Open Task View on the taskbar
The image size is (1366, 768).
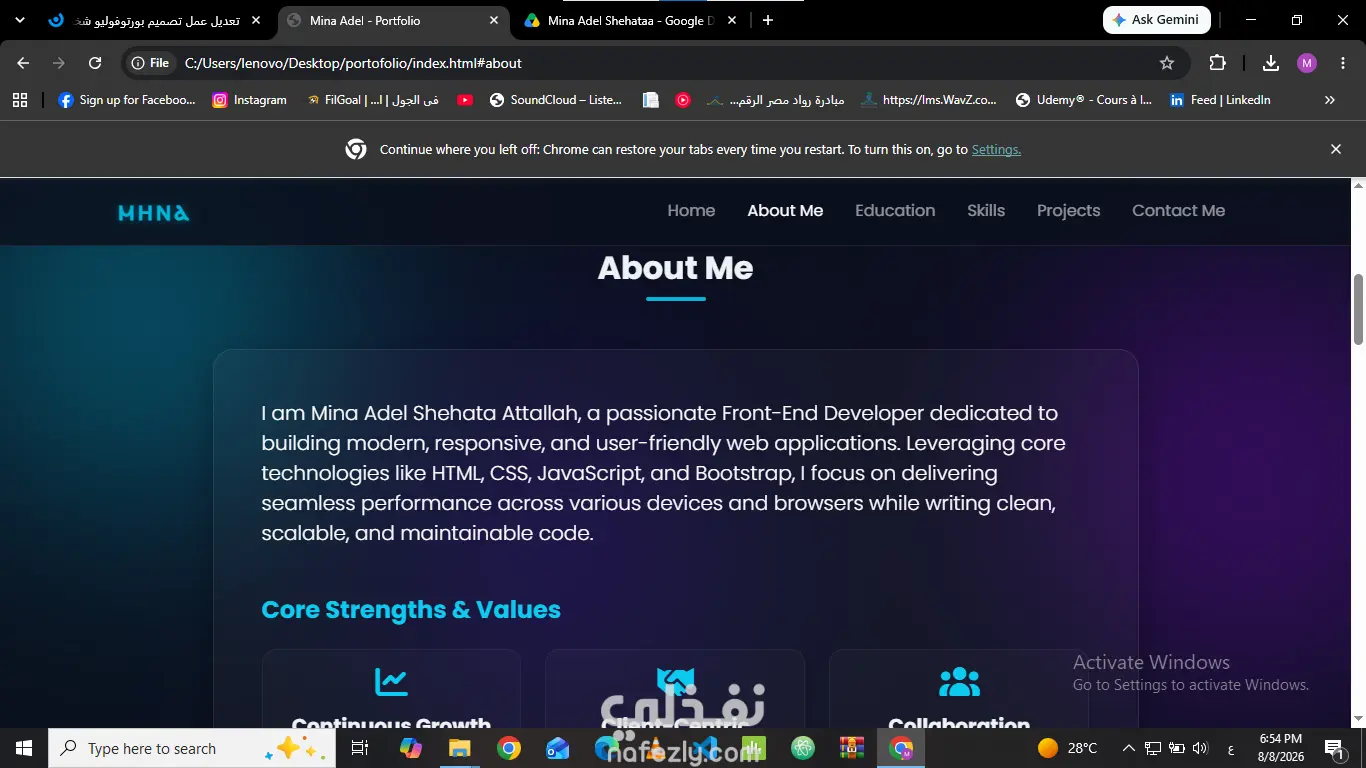pyautogui.click(x=360, y=748)
